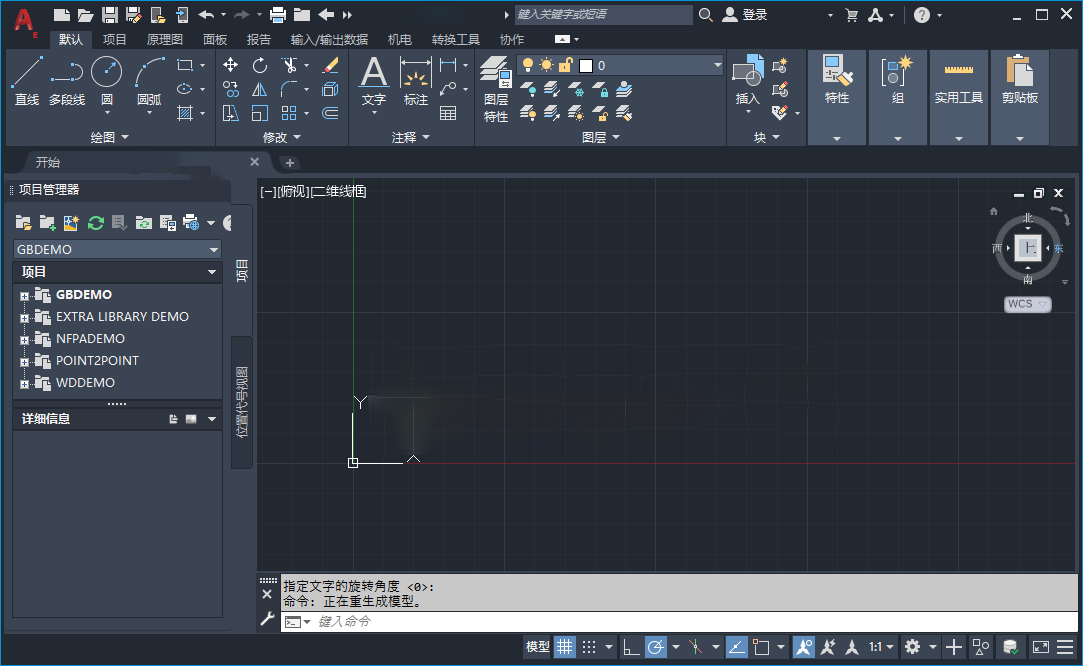1083x666 pixels.
Task: Switch to the 项目 ribbon tab
Action: coord(115,39)
